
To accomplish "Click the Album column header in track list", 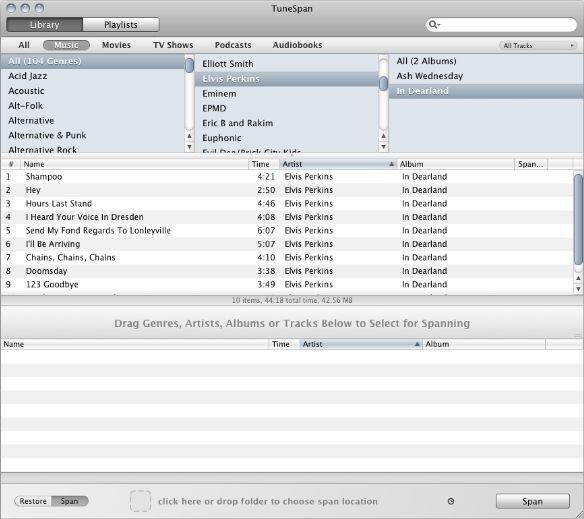I will pos(456,164).
